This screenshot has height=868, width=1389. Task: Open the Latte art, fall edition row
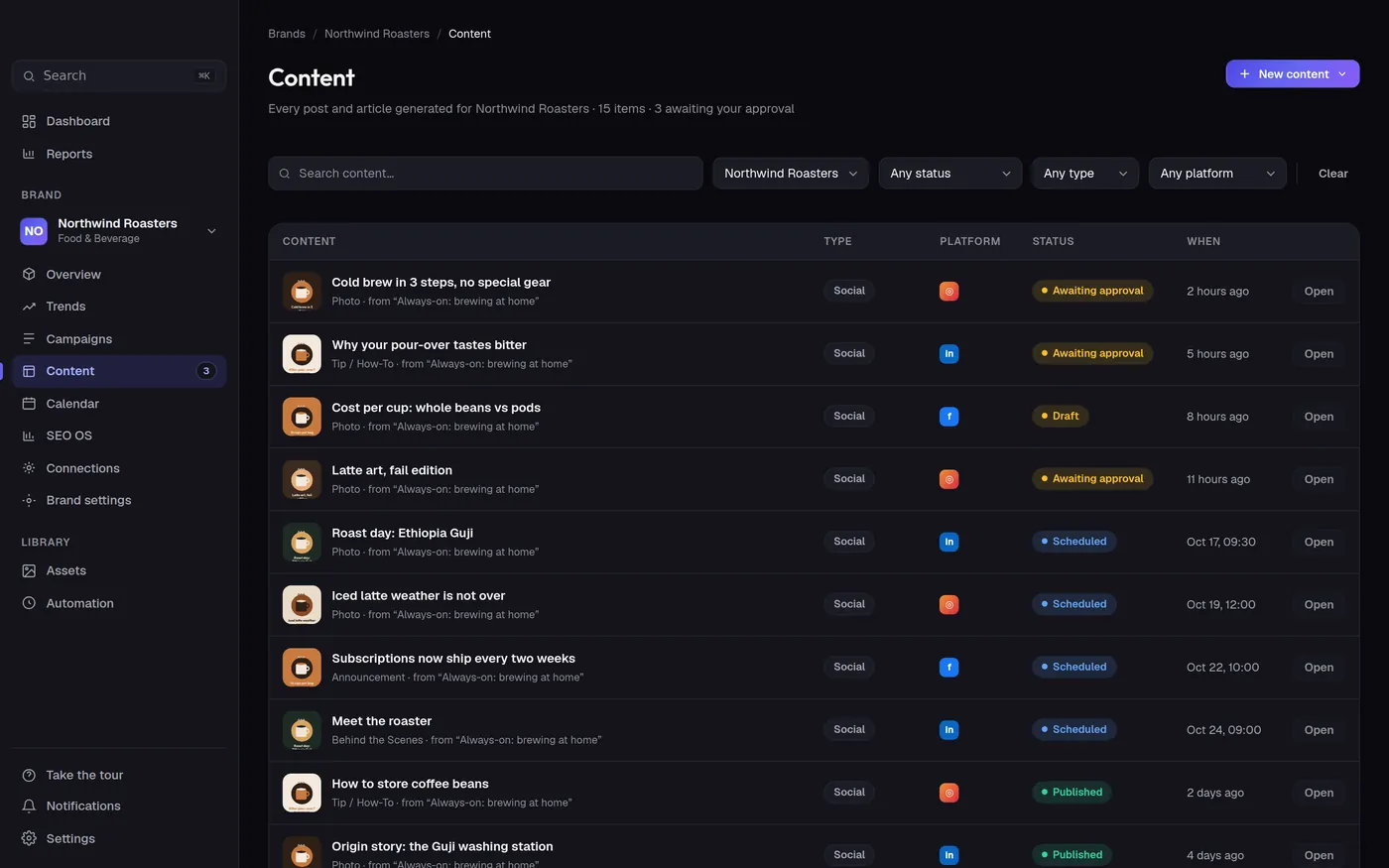(x=1319, y=479)
